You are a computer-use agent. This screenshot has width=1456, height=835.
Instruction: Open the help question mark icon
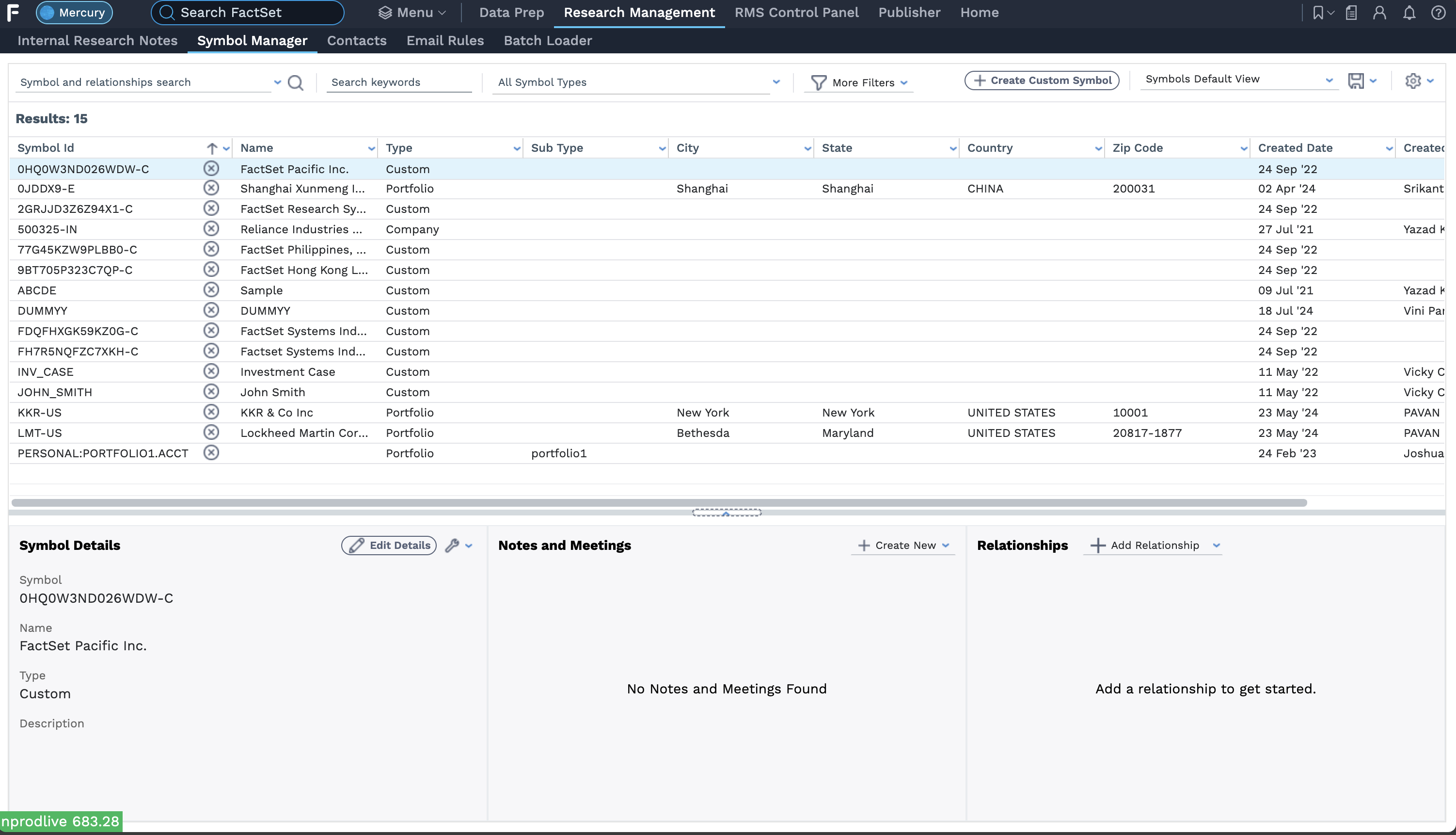click(x=1438, y=13)
